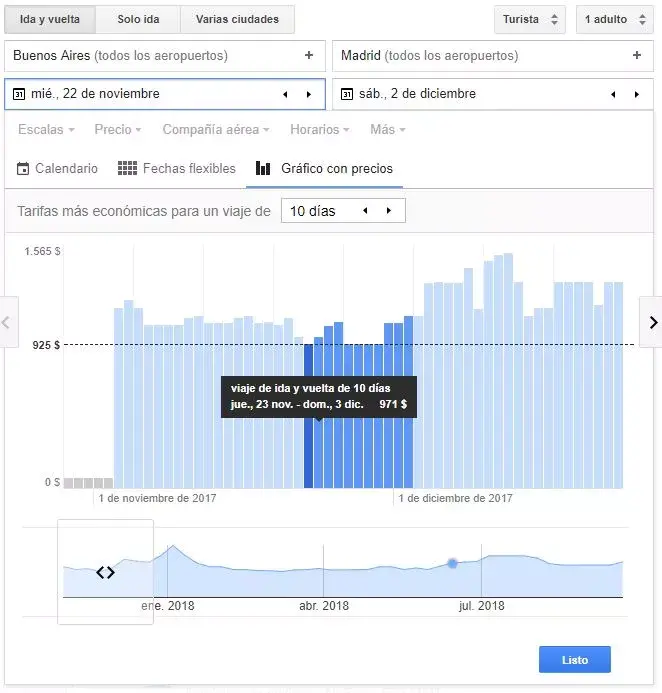Click the blue dot on the timeline
The image size is (662, 693).
[452, 564]
